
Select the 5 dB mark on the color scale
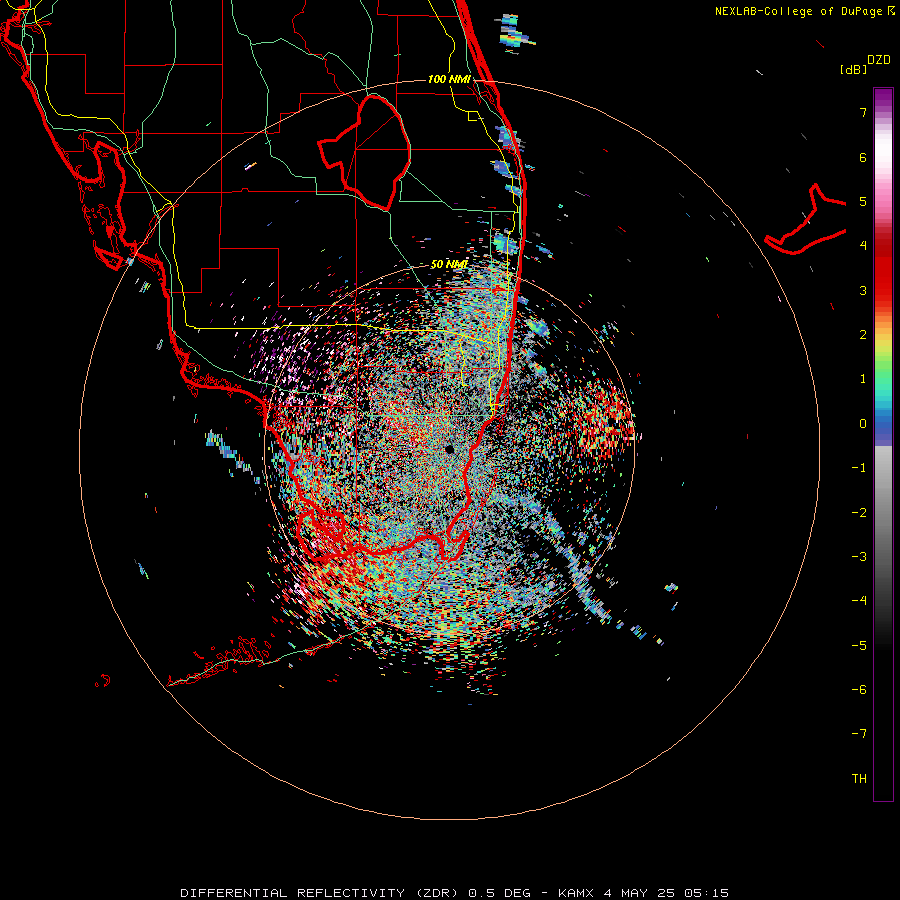863,201
